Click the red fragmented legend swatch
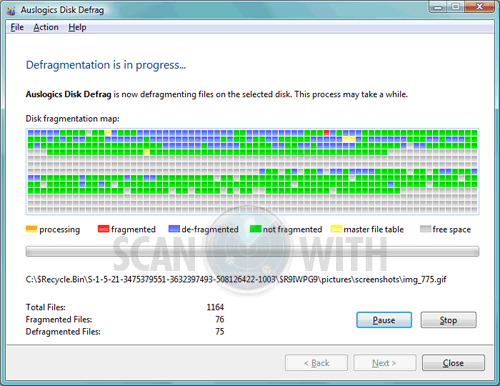The height and width of the screenshot is (386, 500). tap(103, 229)
